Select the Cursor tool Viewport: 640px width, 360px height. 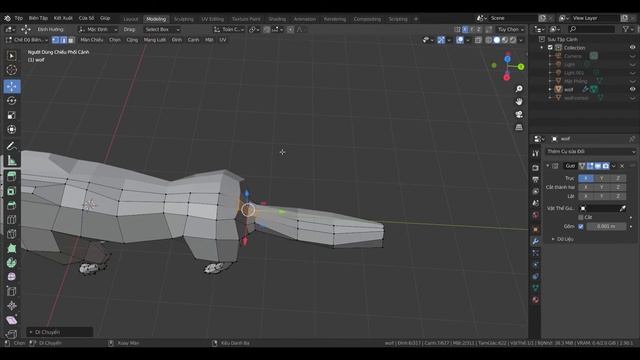[x=11, y=70]
